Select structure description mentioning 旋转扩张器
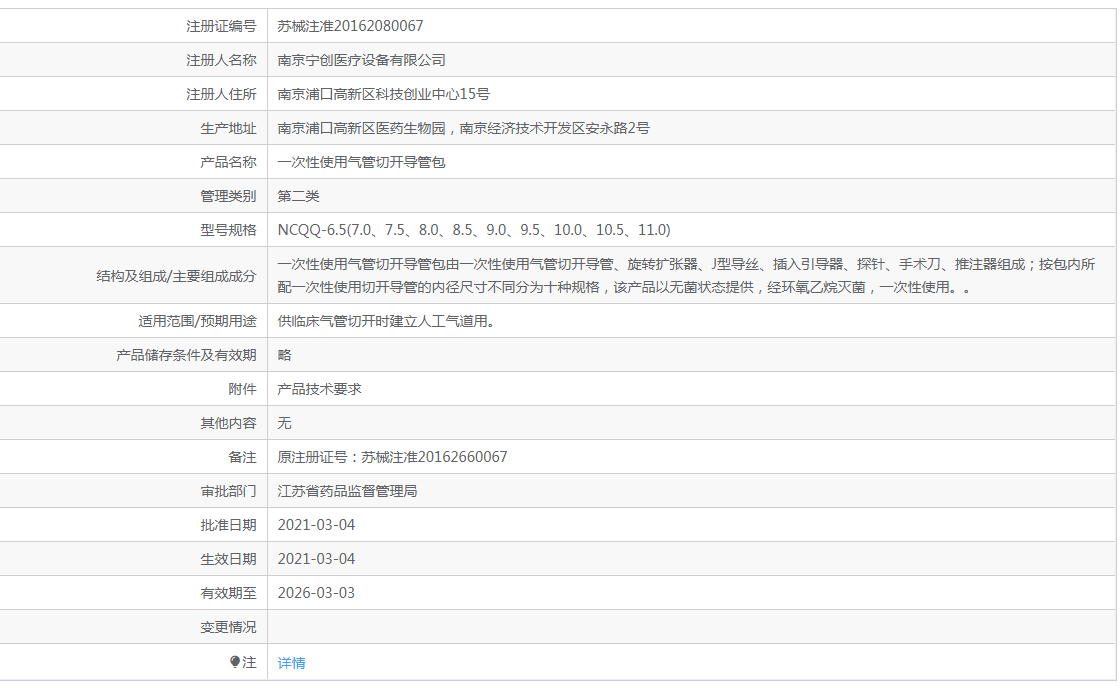Viewport: 1120px width, 688px height. 686,276
